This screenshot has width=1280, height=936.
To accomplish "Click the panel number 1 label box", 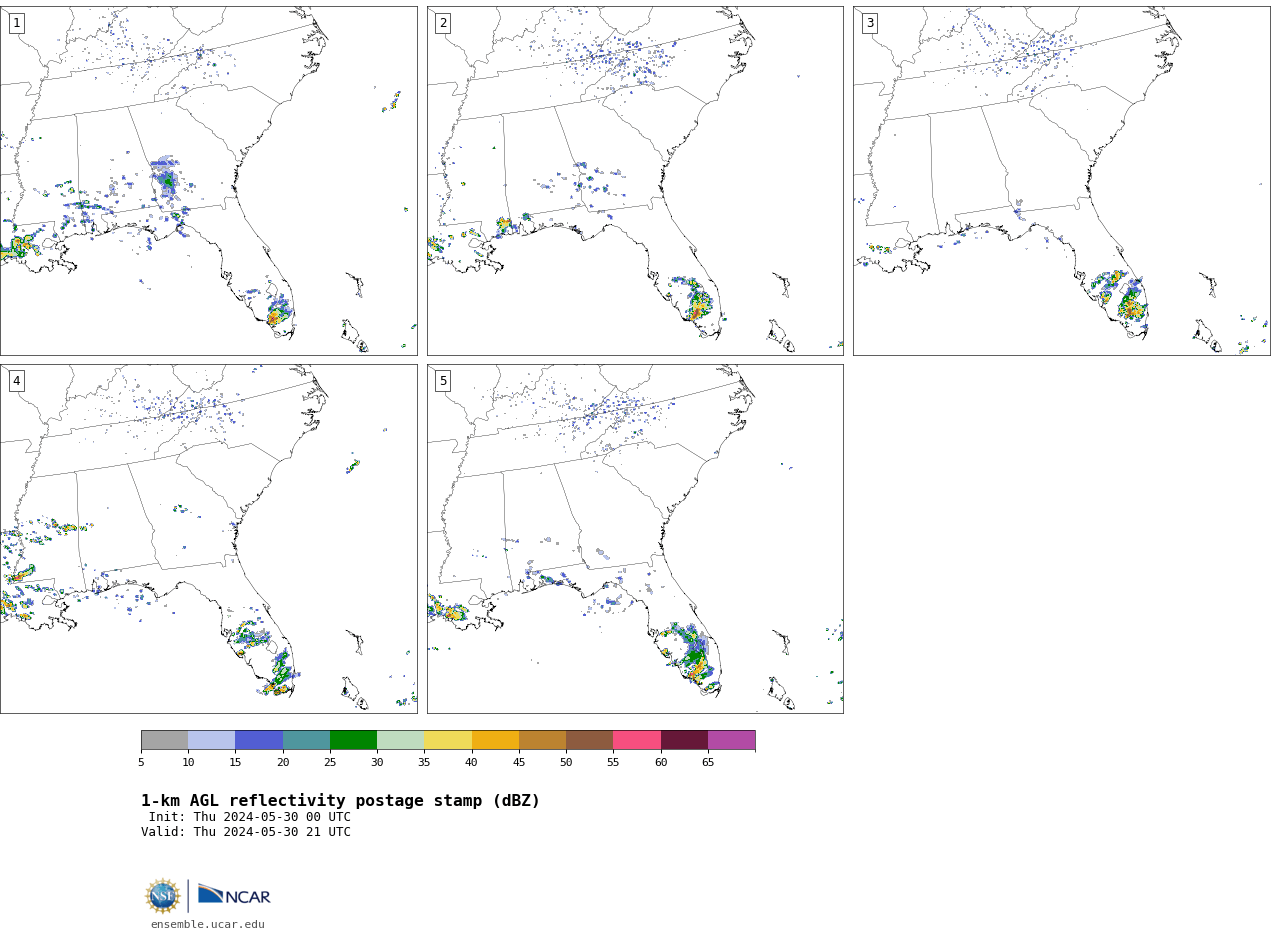I will click(x=16, y=23).
